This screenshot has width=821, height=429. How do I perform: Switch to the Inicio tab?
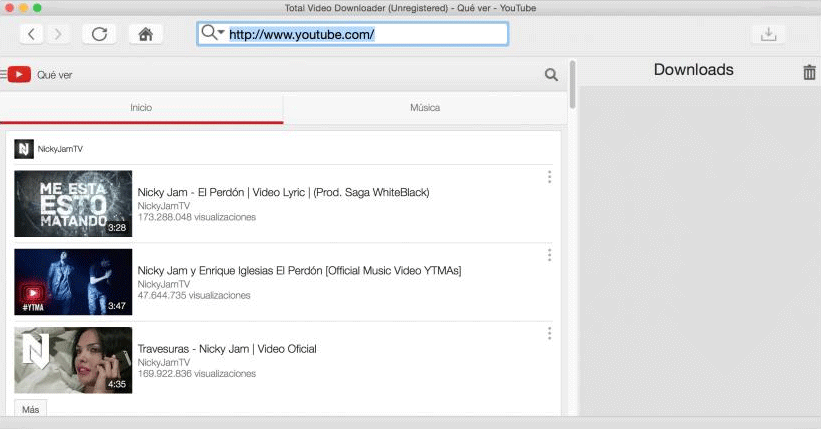coord(141,108)
